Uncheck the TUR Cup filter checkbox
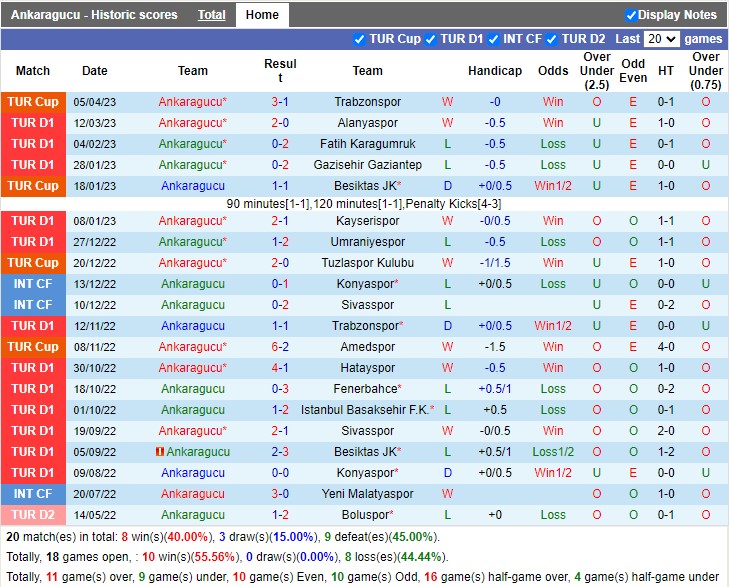This screenshot has width=729, height=587. coord(360,39)
